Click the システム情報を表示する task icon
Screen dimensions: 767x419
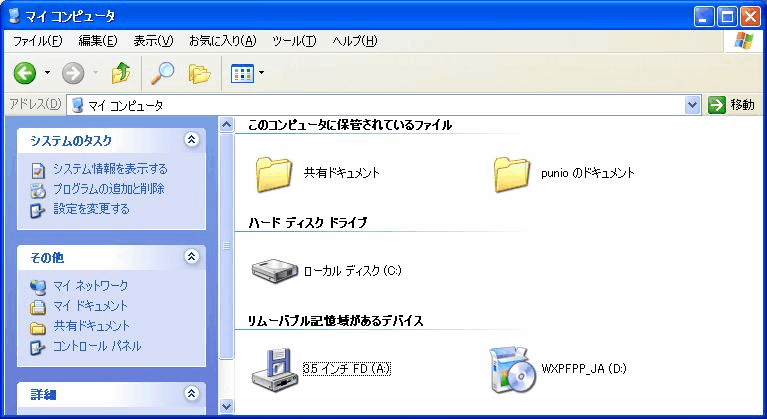[38, 170]
